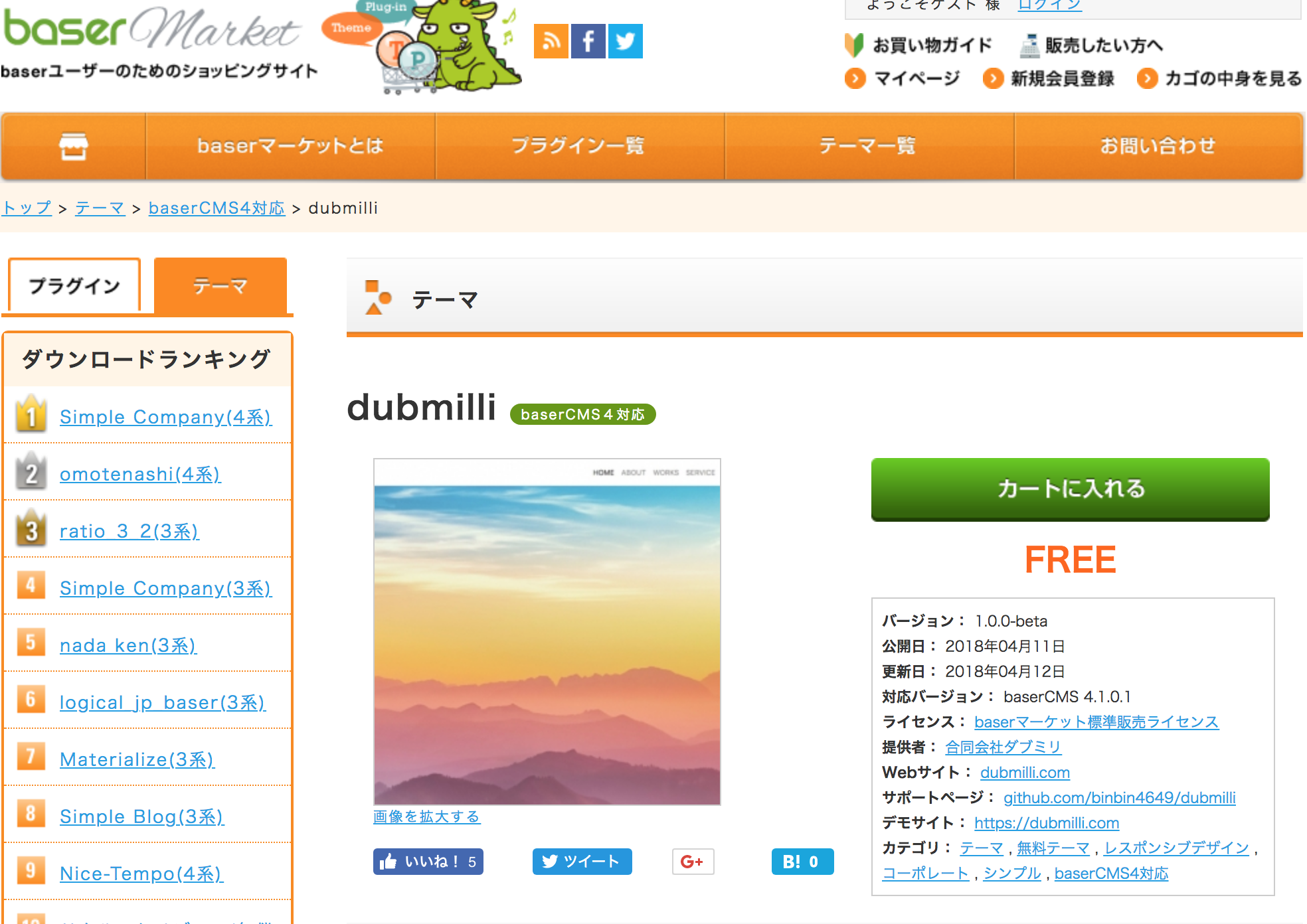
Task: Click the 画像を拡大する link
Action: click(x=426, y=816)
